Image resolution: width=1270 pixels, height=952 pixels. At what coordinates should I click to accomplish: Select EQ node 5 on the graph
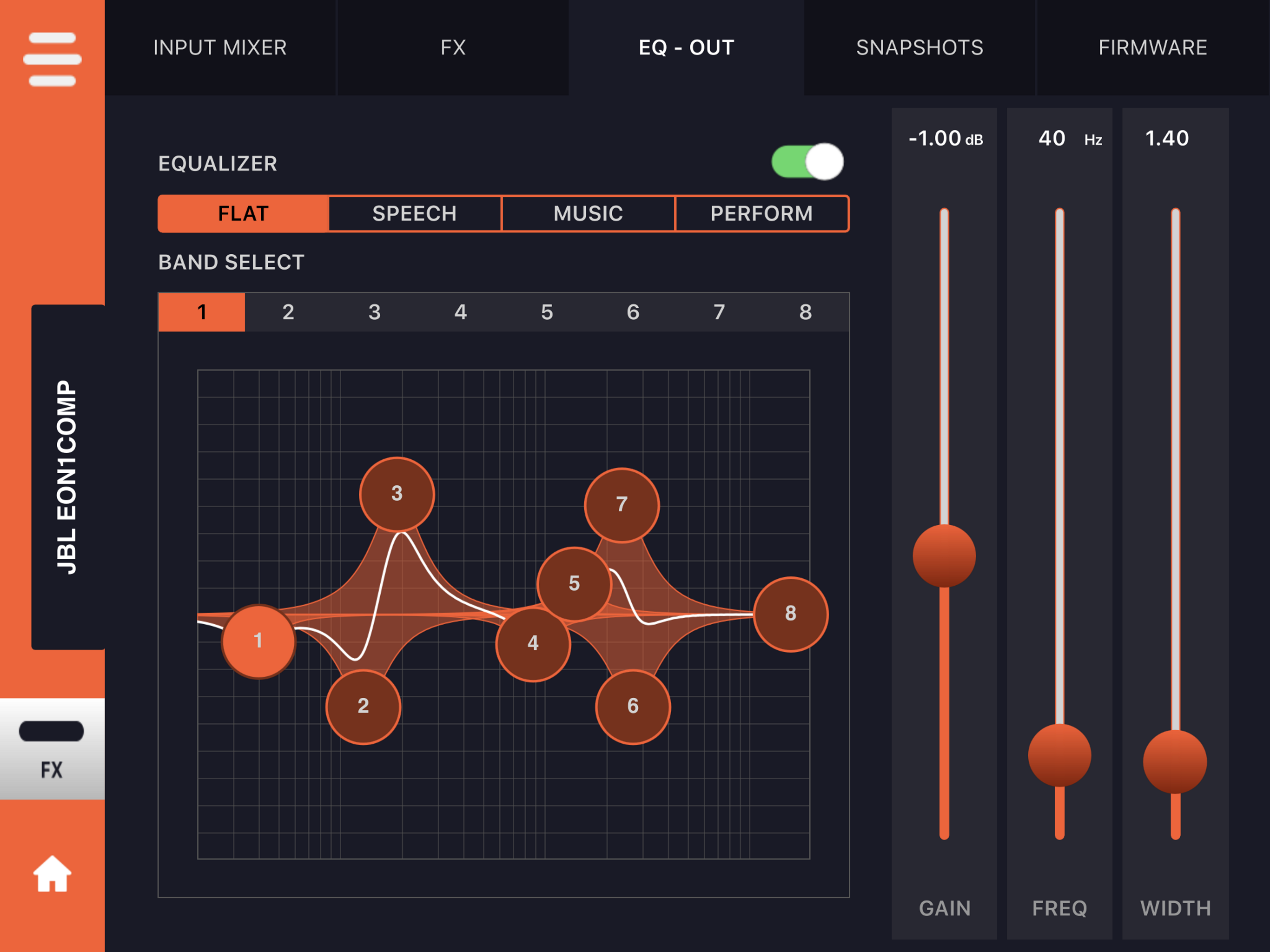[x=574, y=583]
